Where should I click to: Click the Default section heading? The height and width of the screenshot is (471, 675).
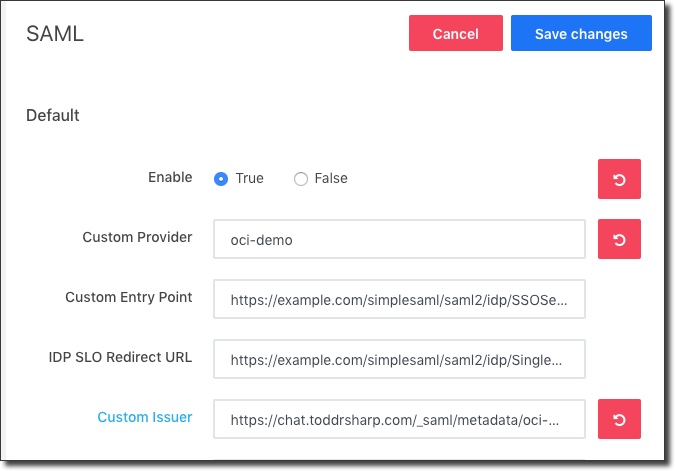click(53, 116)
